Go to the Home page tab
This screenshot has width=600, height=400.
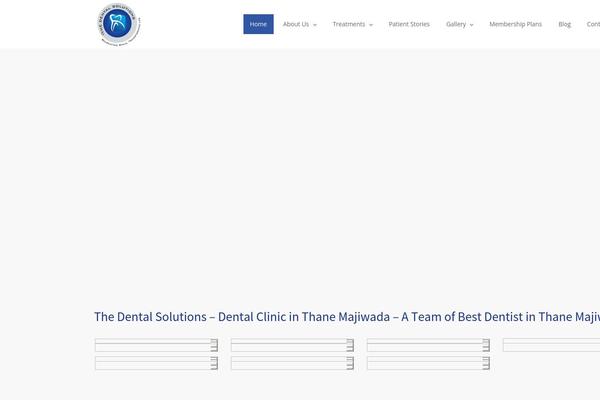tap(258, 24)
